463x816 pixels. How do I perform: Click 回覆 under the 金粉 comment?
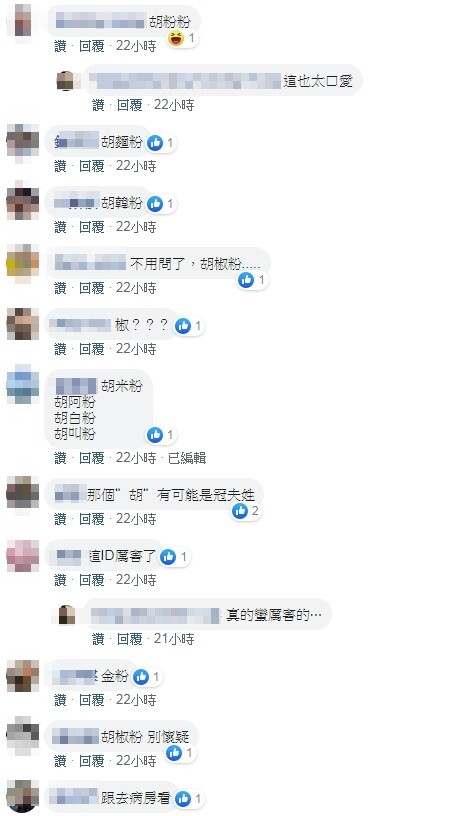92,699
